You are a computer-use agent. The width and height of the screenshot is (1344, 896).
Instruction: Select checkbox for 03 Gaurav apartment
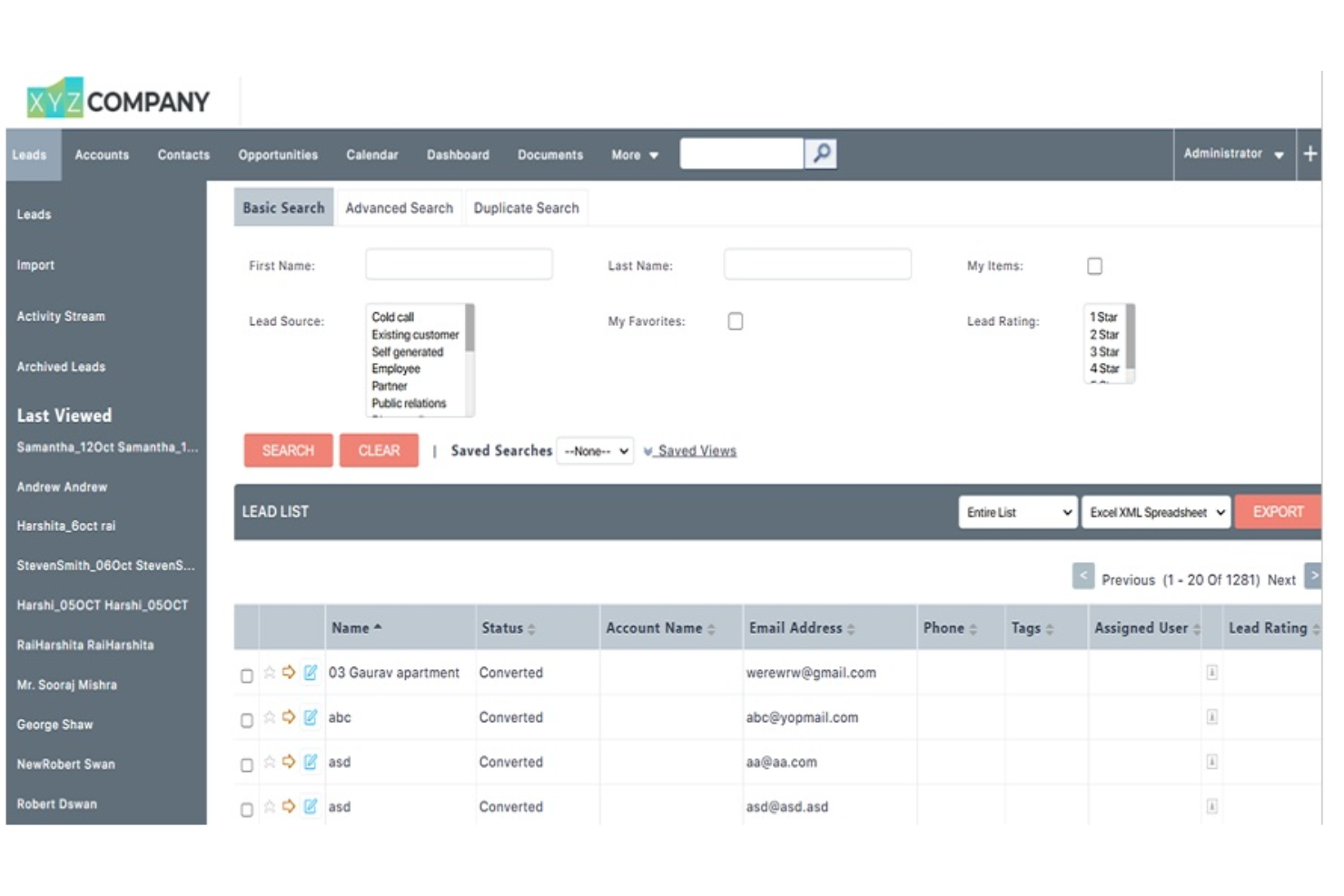(x=247, y=675)
